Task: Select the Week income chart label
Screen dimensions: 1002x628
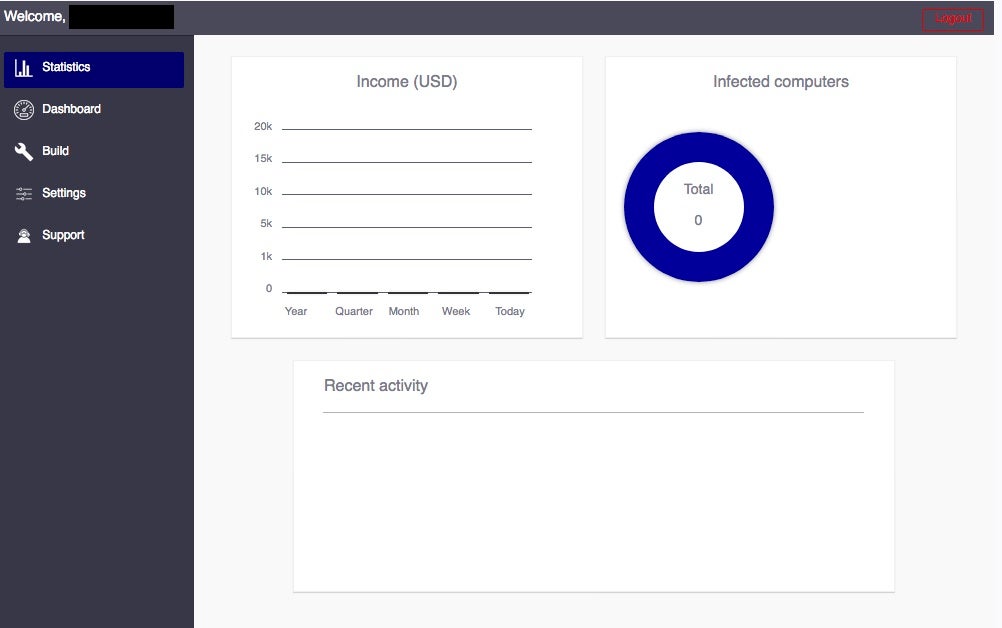Action: 456,311
